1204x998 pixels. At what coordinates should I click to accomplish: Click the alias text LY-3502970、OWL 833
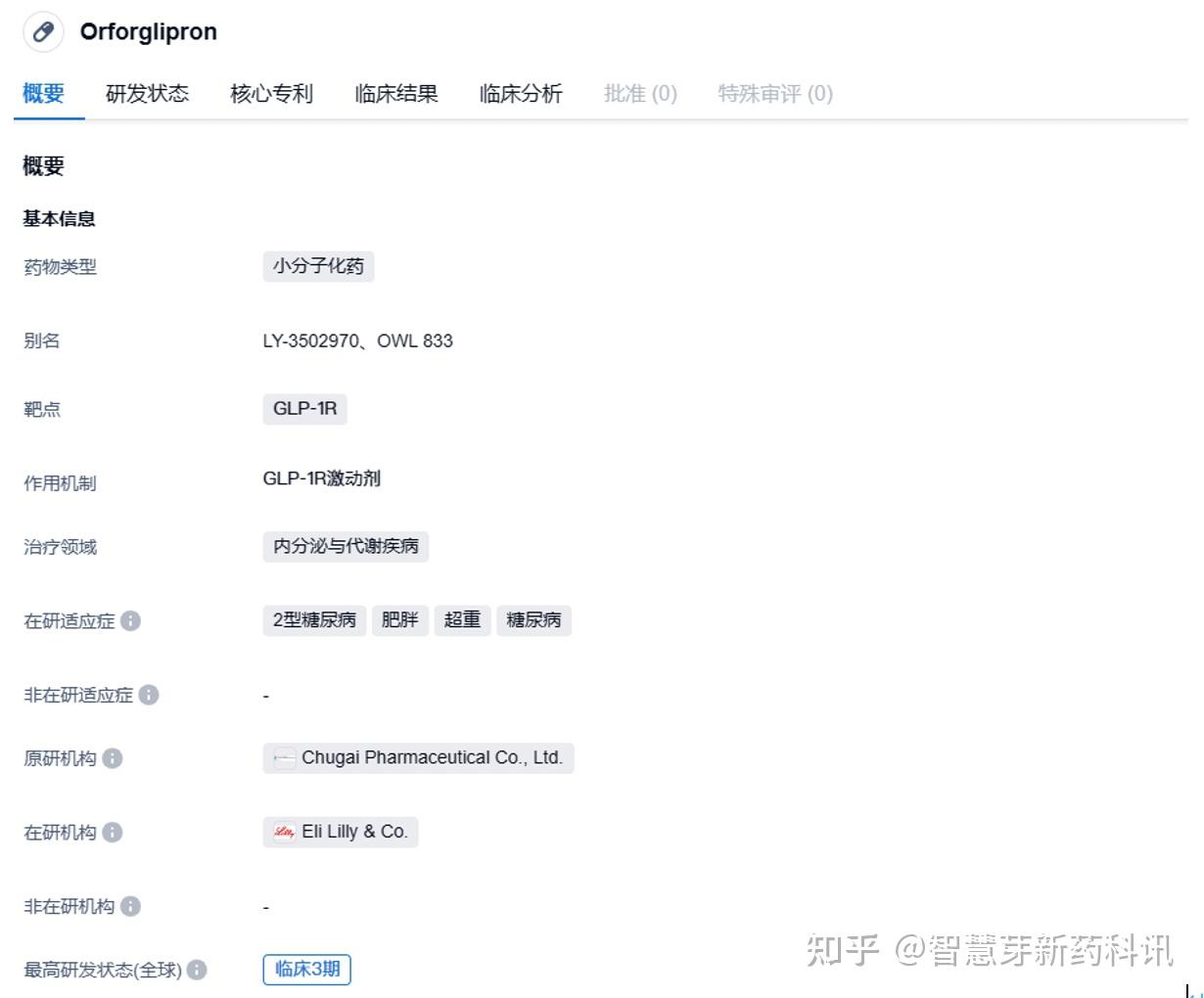(x=357, y=340)
